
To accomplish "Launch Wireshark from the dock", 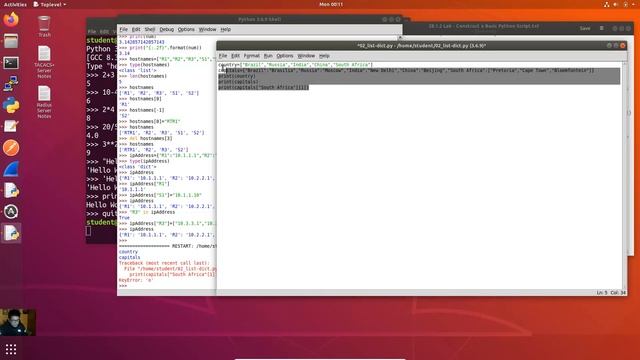I will tap(11, 169).
